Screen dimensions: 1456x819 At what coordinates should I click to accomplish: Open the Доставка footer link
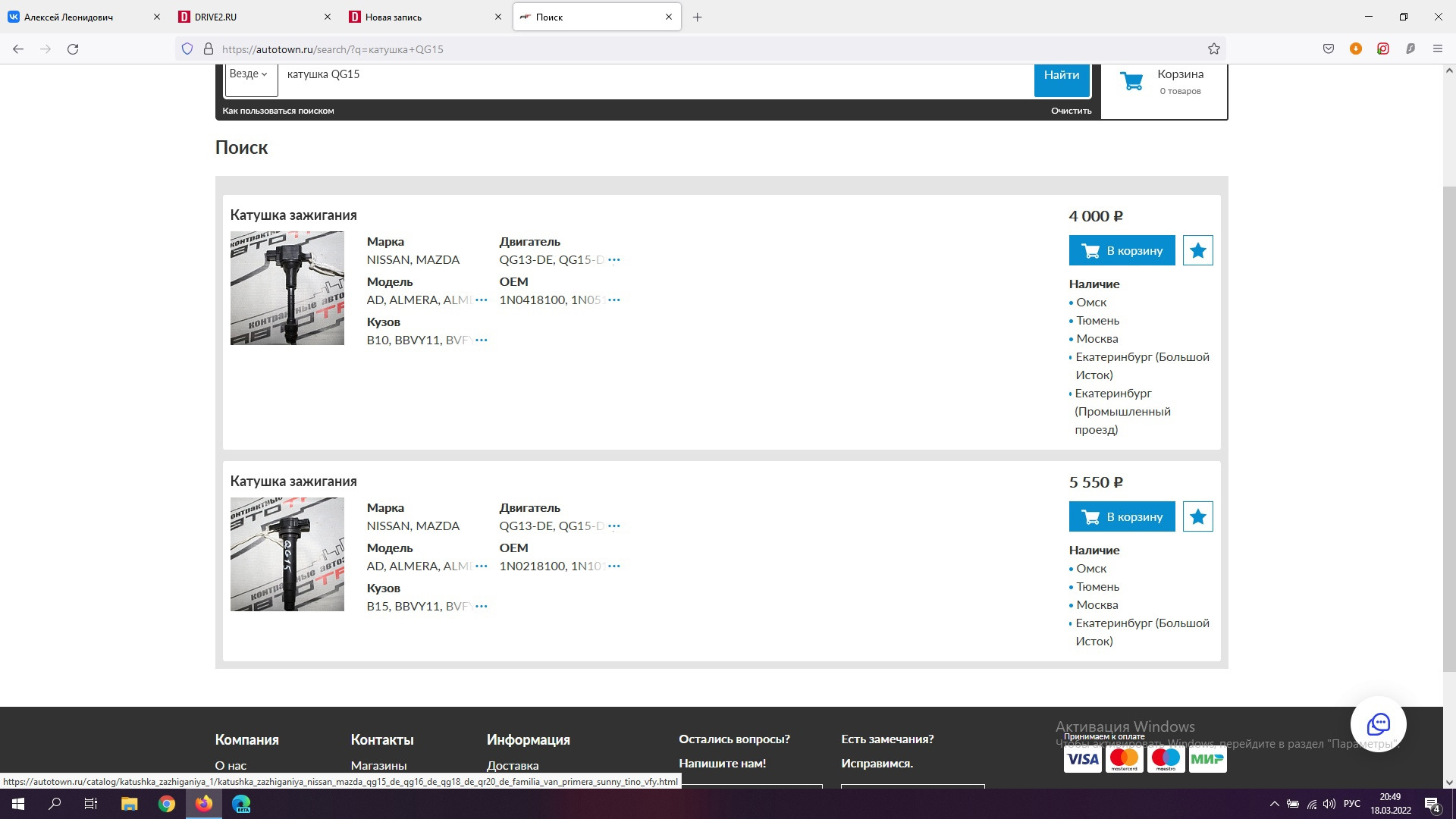[513, 765]
